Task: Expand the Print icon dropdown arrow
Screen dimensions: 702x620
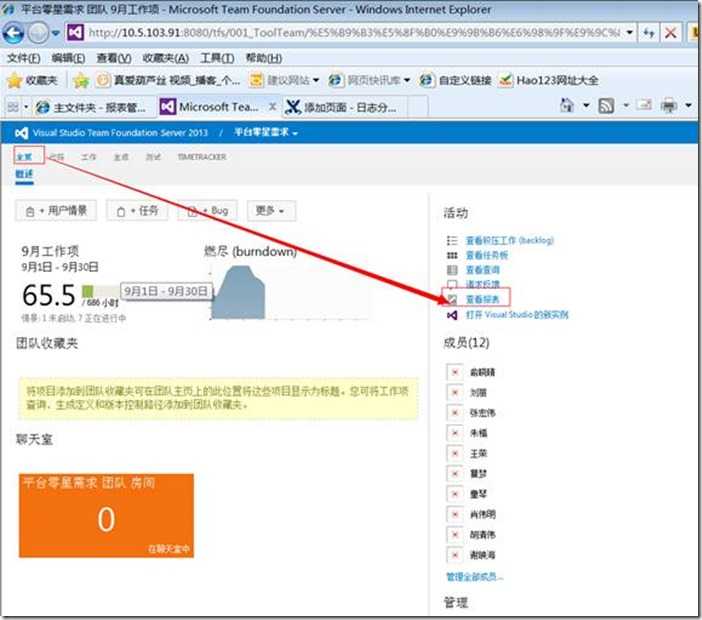Action: click(689, 106)
